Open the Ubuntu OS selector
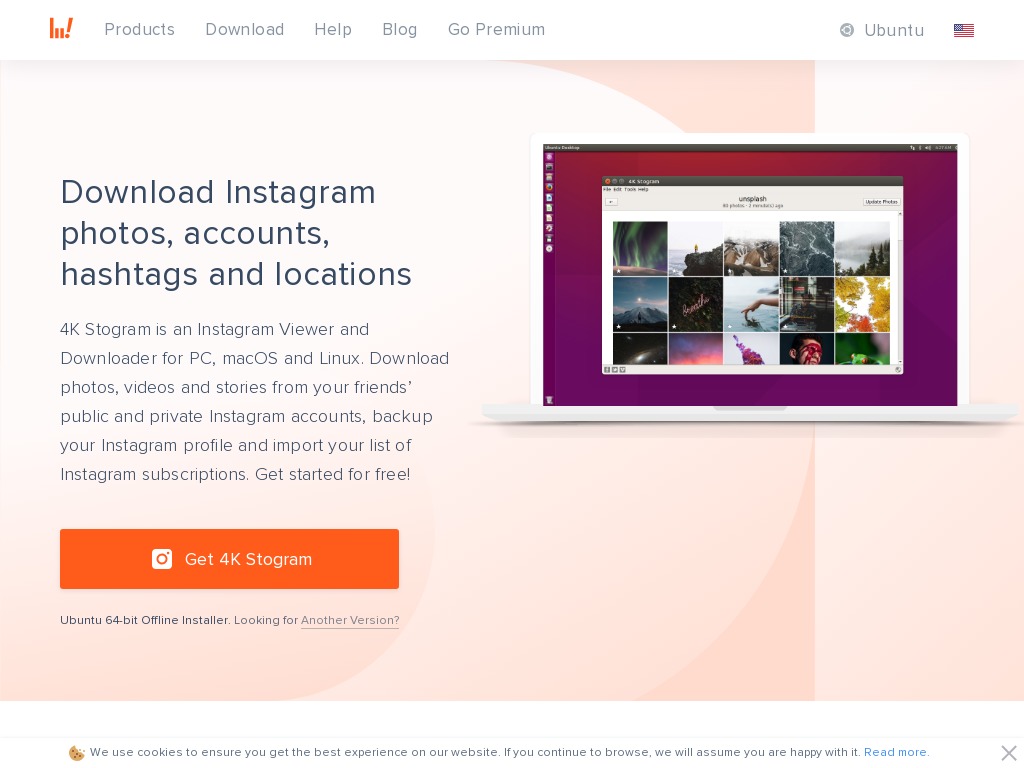The height and width of the screenshot is (768, 1024). (882, 30)
